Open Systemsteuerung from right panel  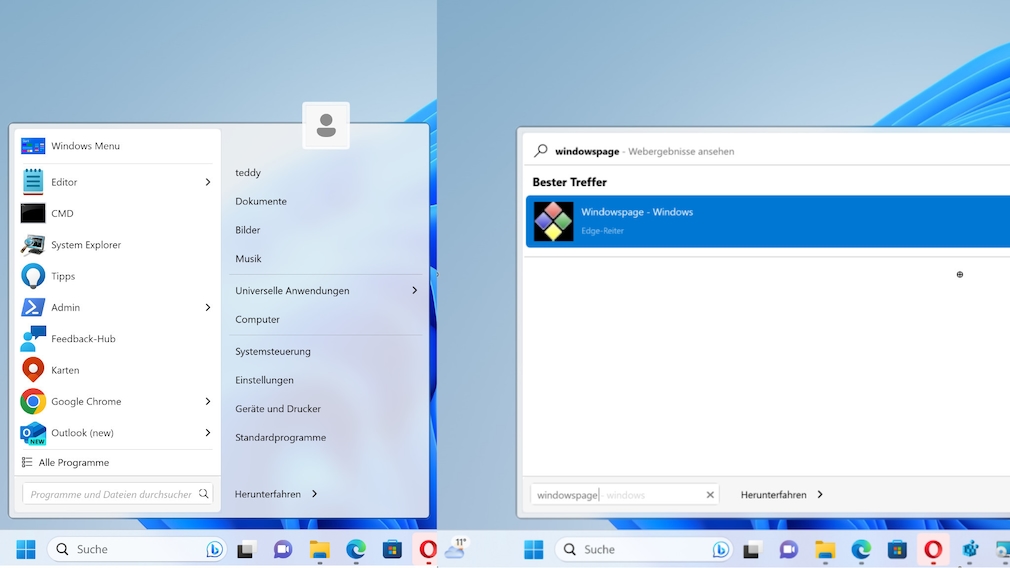(x=273, y=352)
